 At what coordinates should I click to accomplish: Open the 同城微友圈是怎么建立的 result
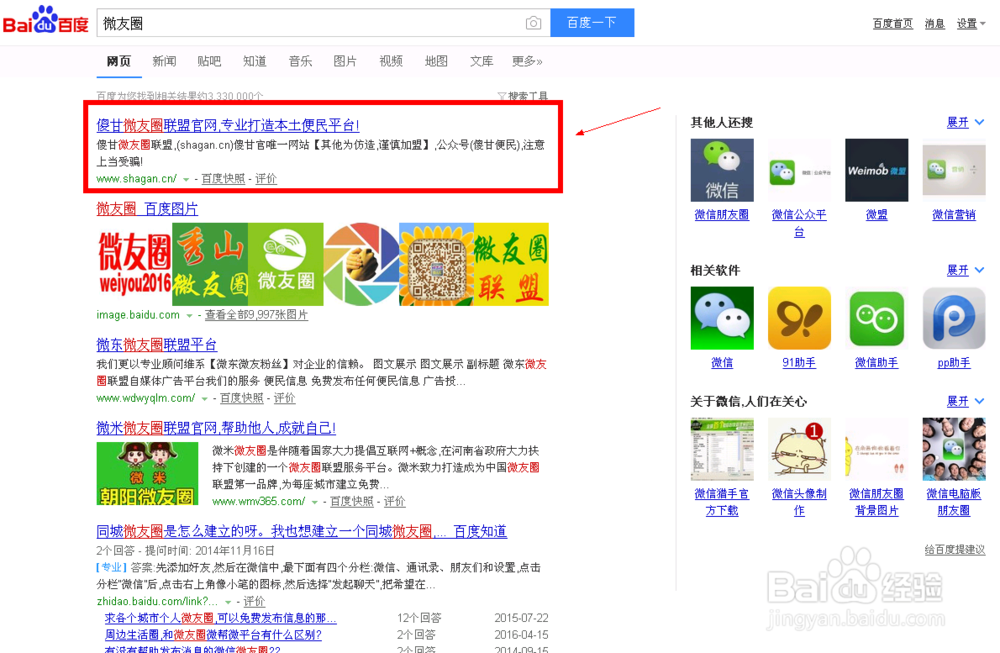click(302, 531)
